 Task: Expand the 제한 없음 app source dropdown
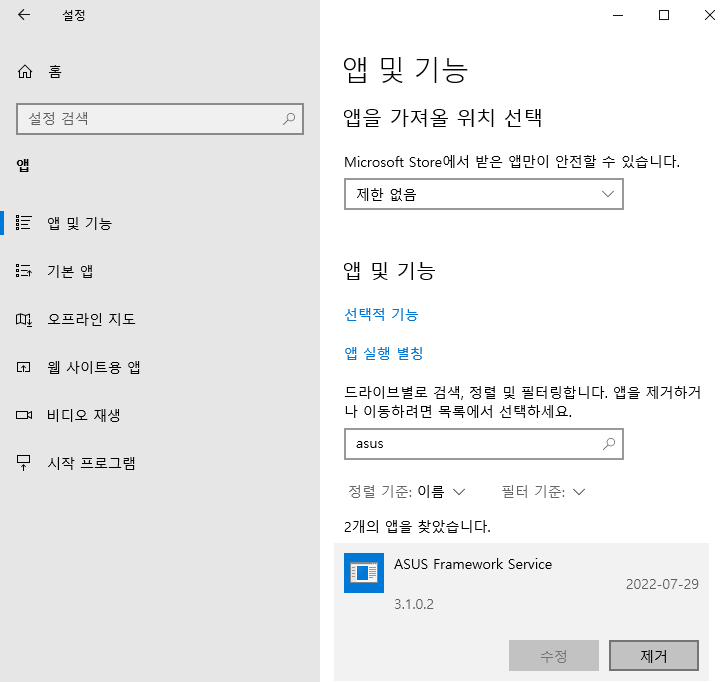click(x=483, y=194)
